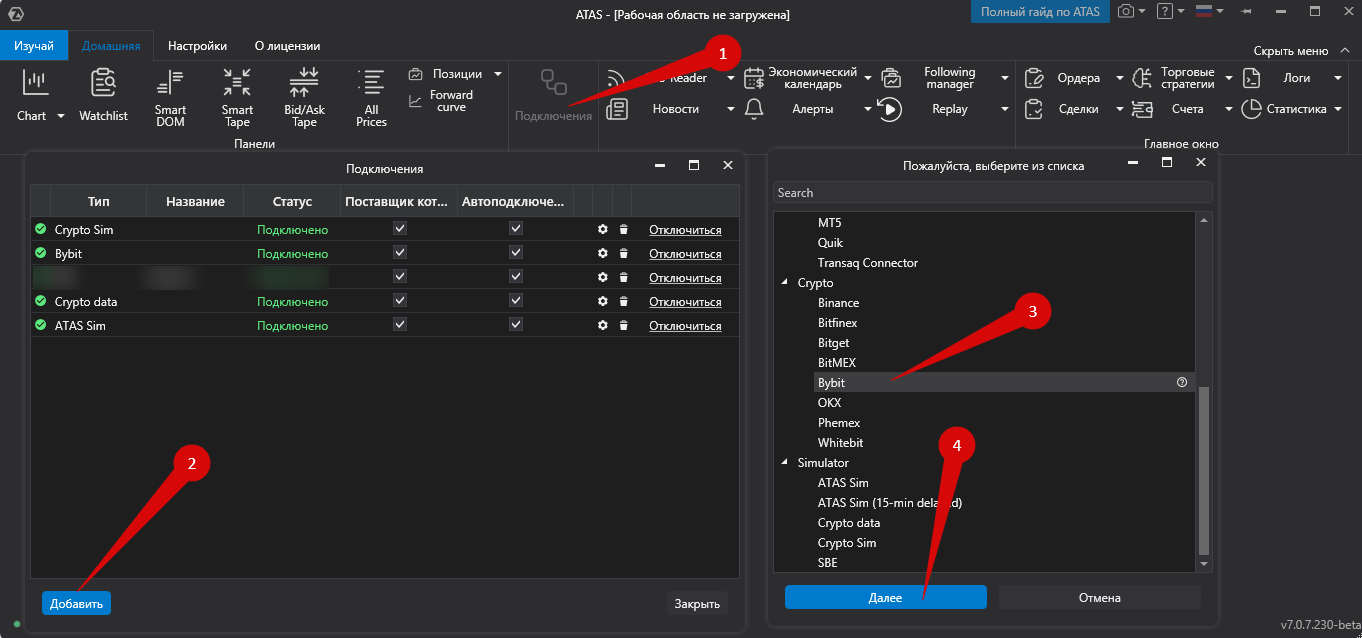Open Полный гайд по ATAS link
The width and height of the screenshot is (1362, 638).
1040,12
